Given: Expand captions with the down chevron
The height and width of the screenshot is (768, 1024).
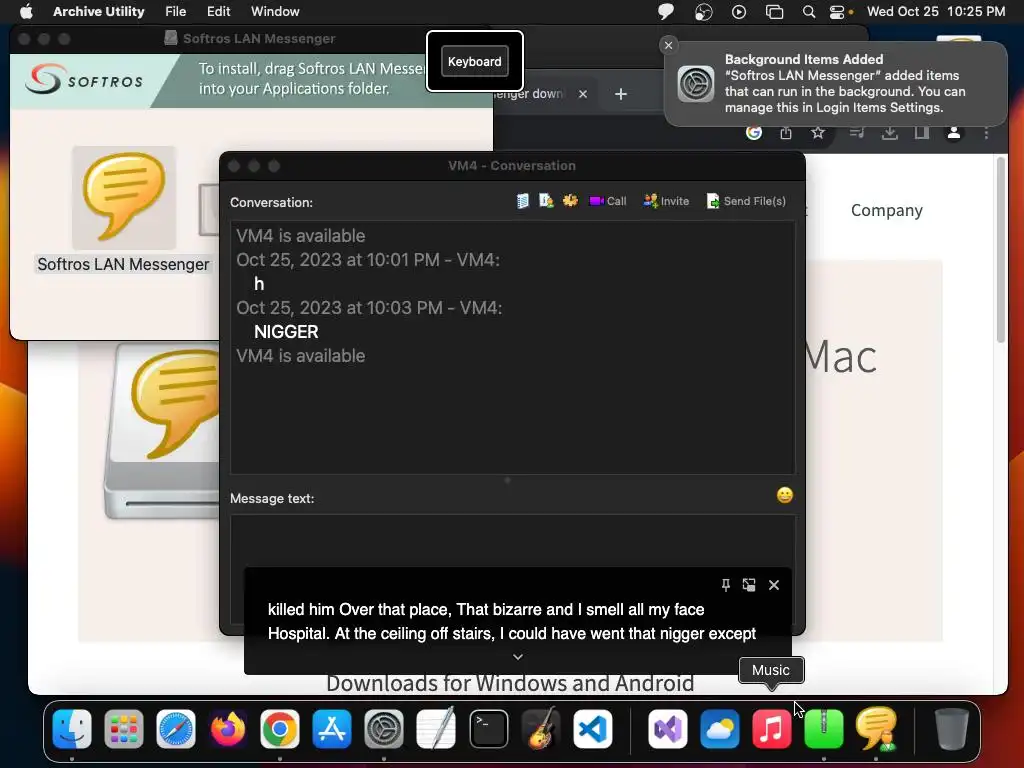Looking at the screenshot, I should click(x=518, y=657).
